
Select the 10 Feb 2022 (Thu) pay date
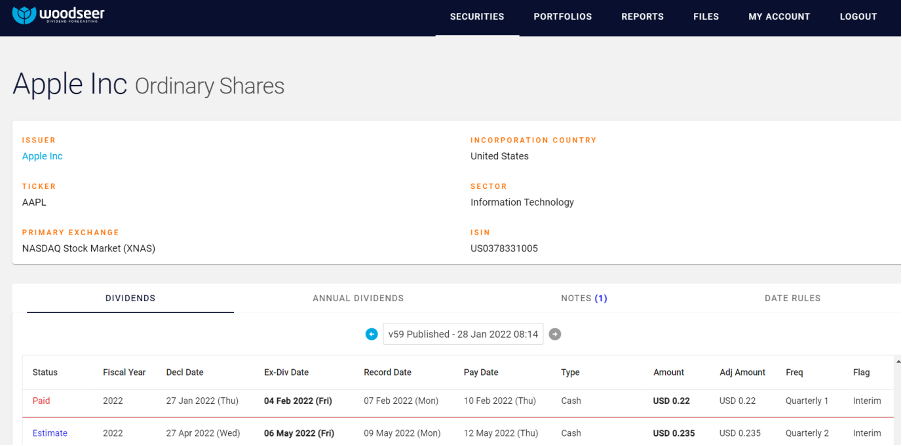pyautogui.click(x=500, y=401)
